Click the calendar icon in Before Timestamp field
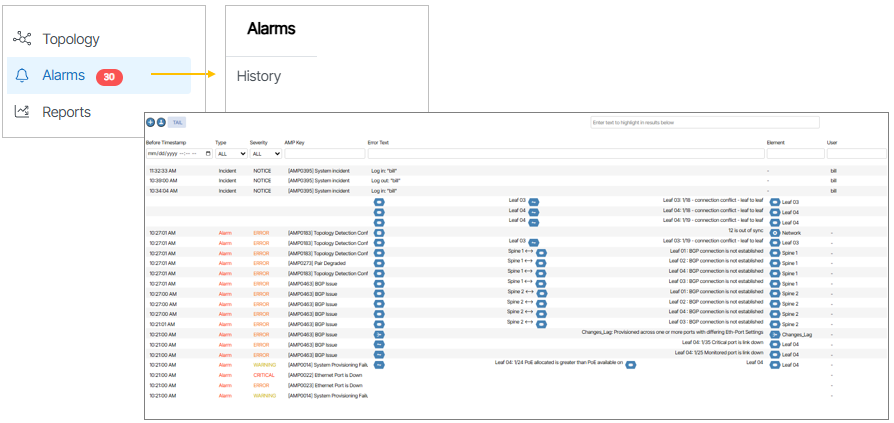The image size is (894, 423). [208, 154]
